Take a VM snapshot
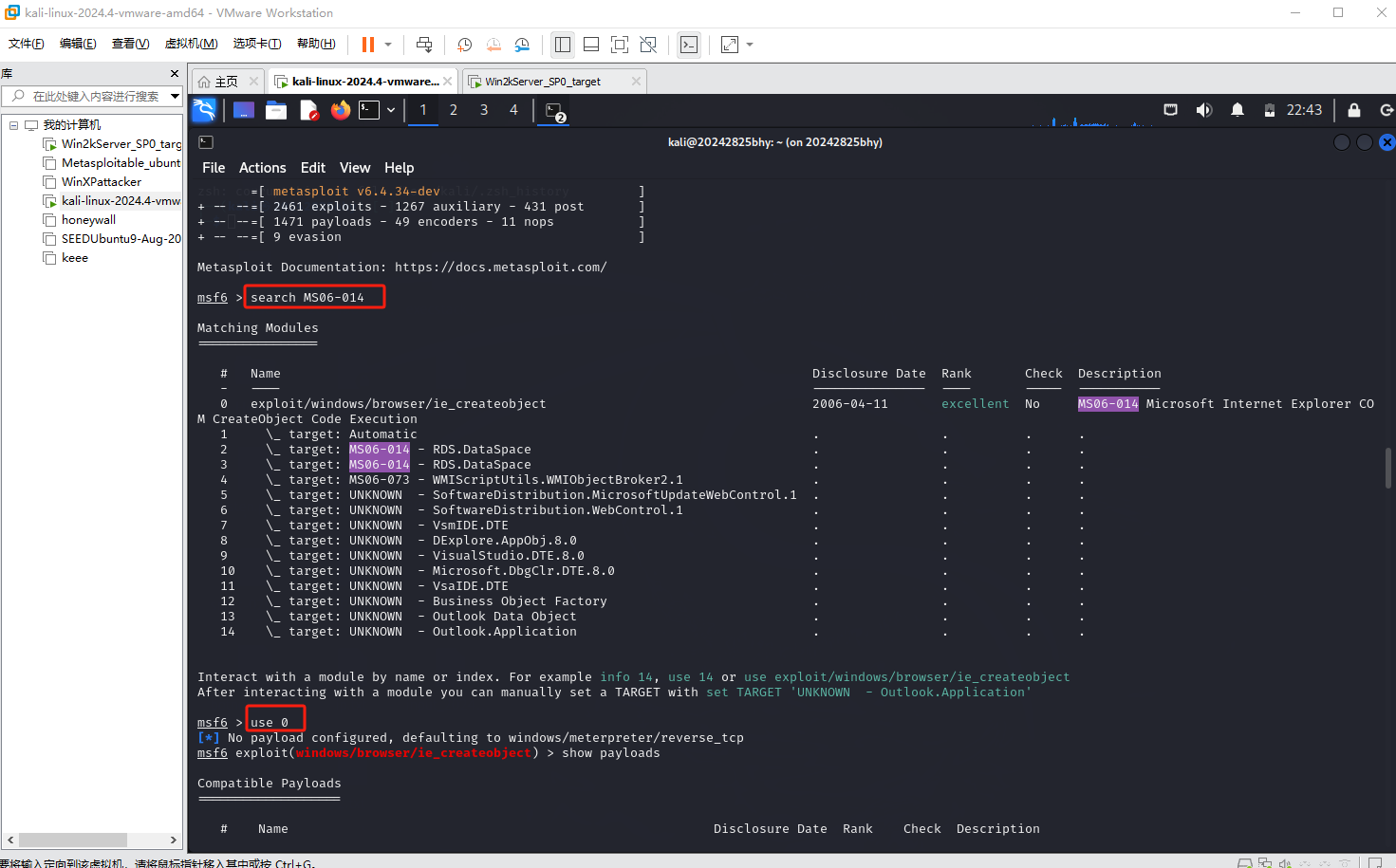Viewport: 1396px width, 868px height. coord(465,45)
